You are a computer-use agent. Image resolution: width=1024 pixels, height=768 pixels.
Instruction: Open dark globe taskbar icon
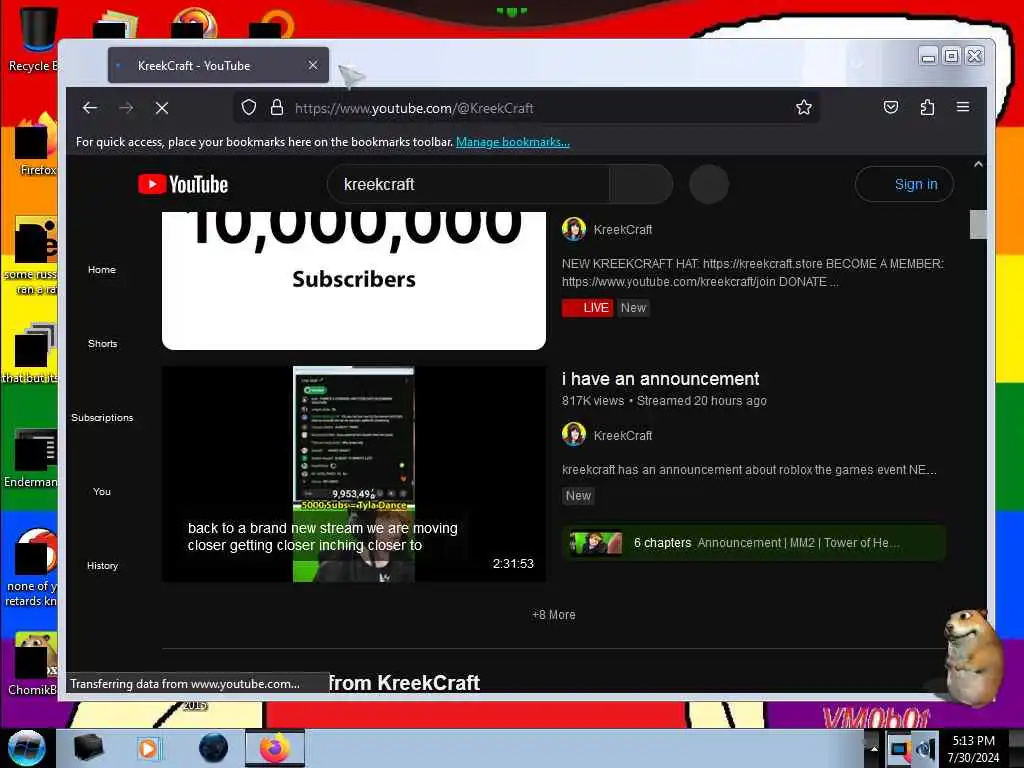tap(214, 748)
